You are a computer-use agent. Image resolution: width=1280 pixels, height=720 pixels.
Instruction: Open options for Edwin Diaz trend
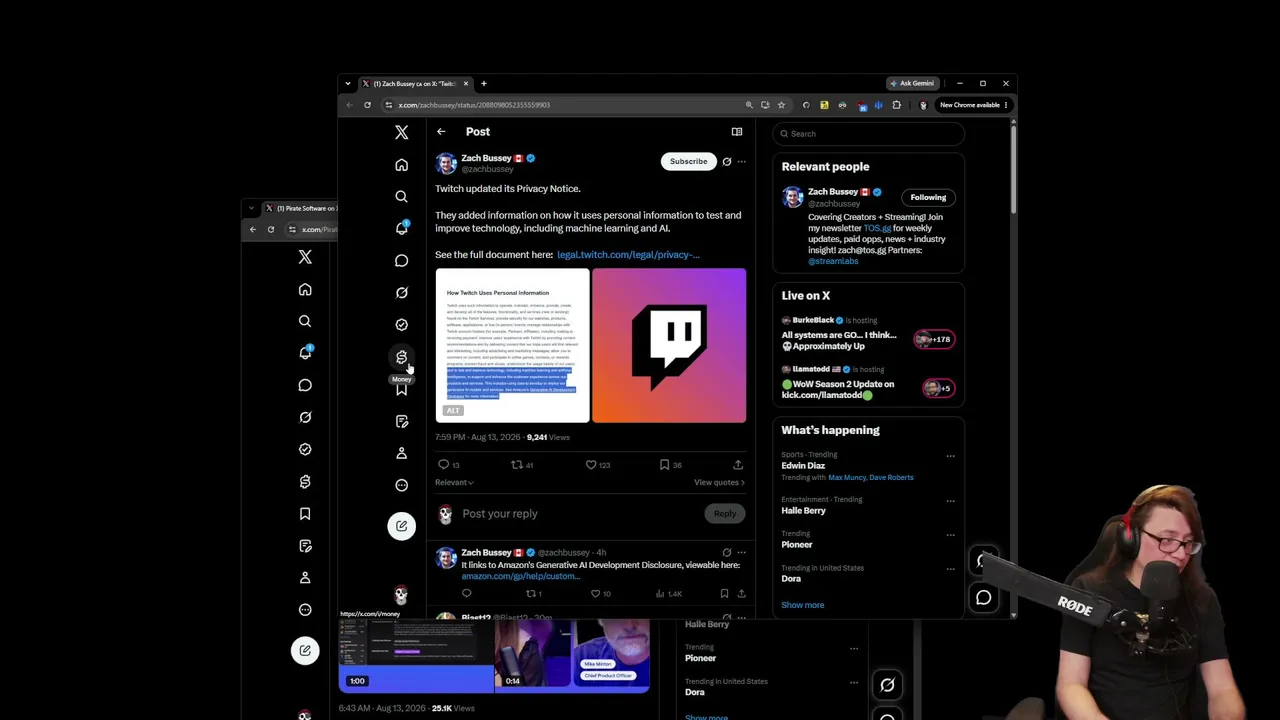[950, 456]
